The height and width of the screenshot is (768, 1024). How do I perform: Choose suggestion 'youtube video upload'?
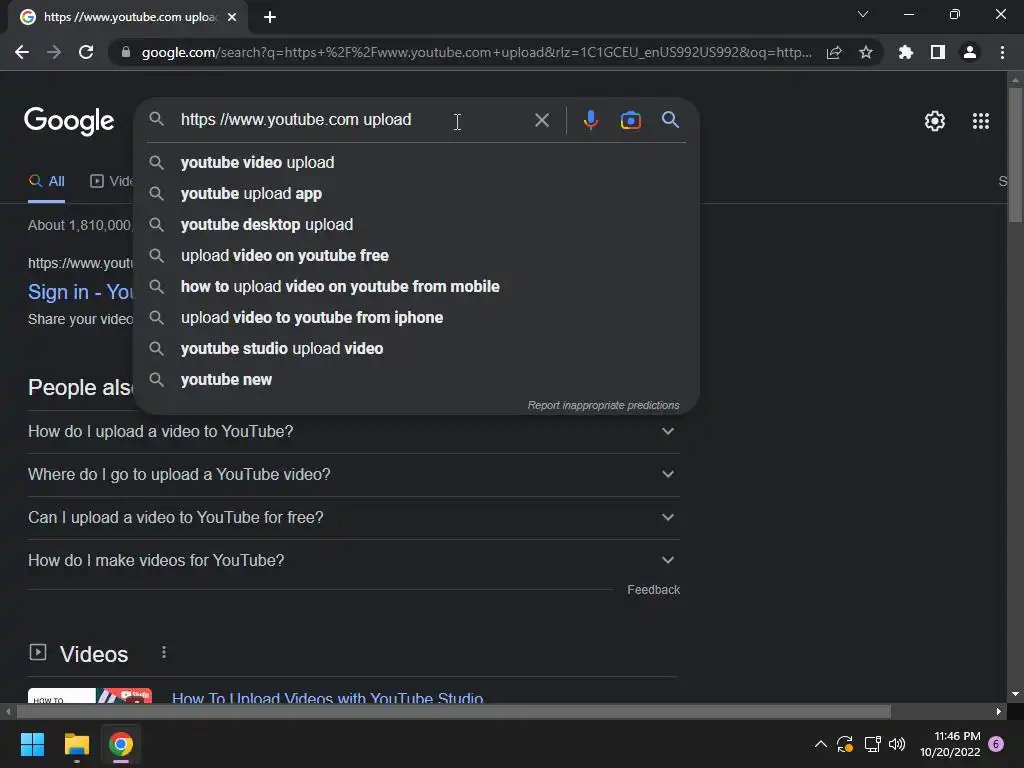pyautogui.click(x=416, y=163)
